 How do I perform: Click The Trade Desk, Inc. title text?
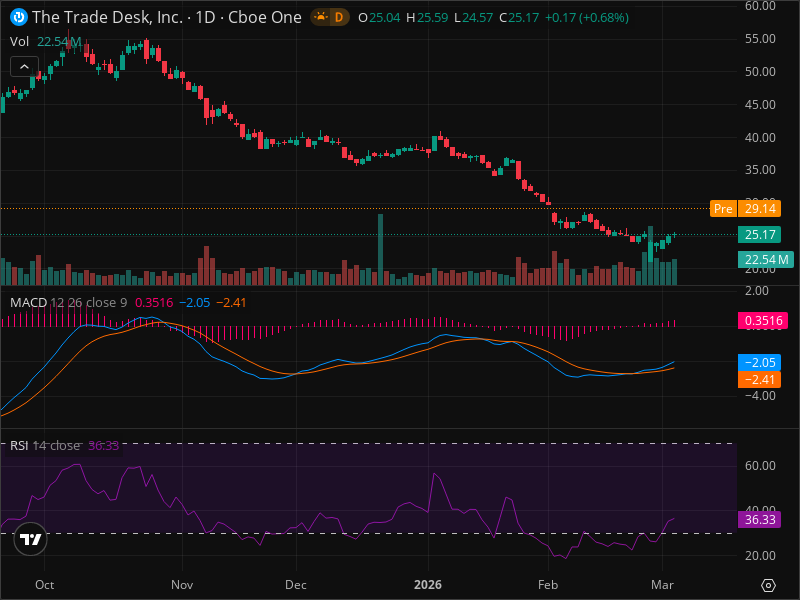[107, 18]
